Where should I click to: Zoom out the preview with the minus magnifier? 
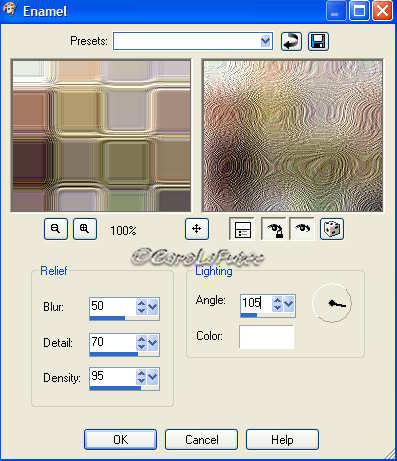click(56, 229)
